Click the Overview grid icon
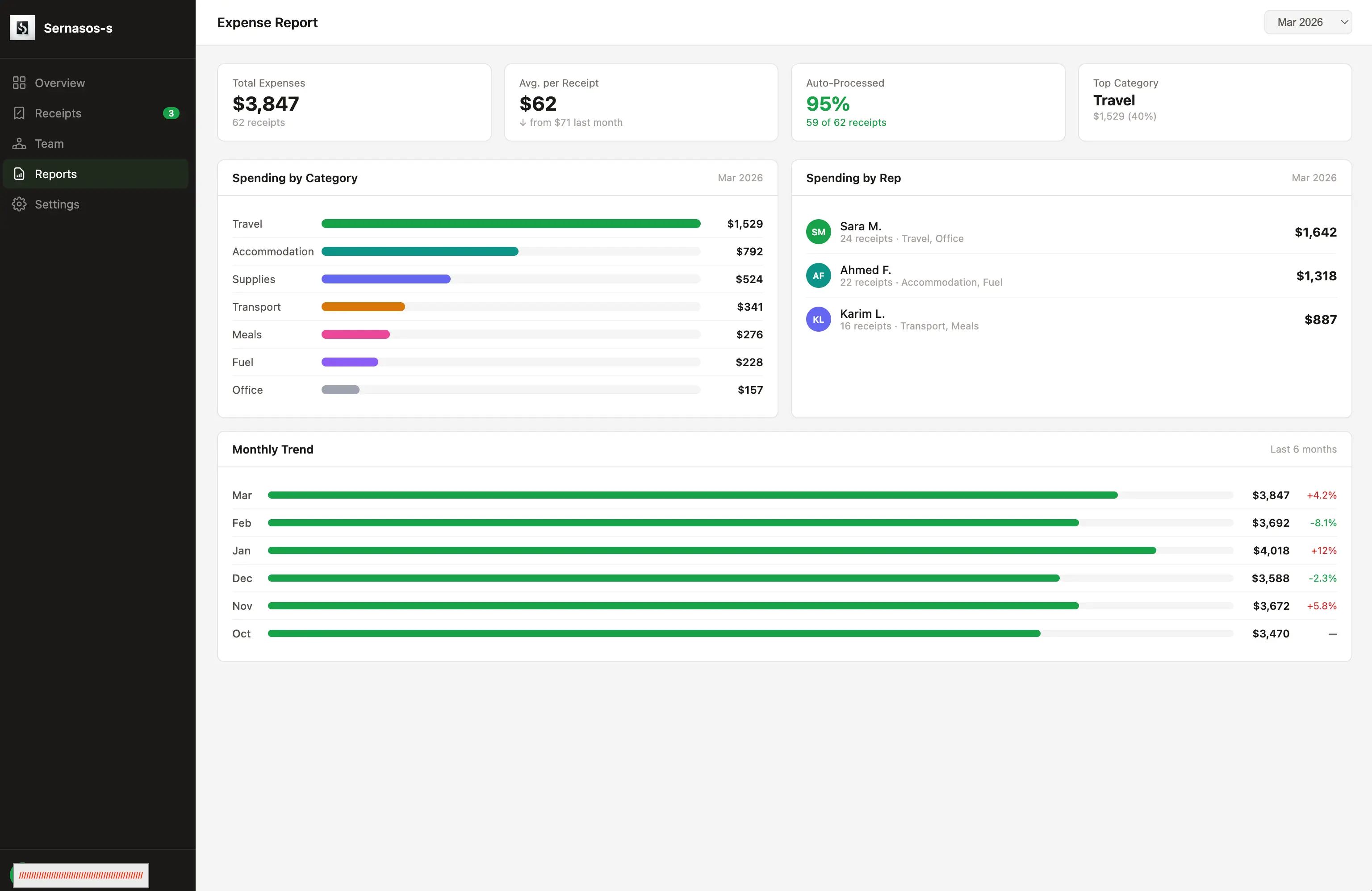This screenshot has height=891, width=1372. coord(19,83)
